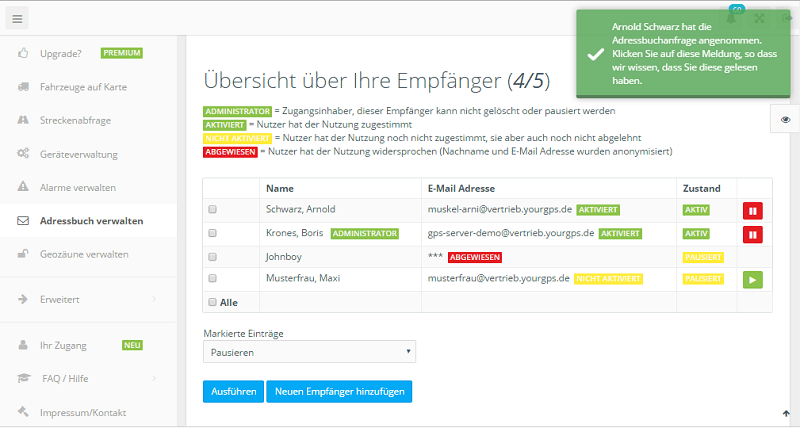Expand the Erweitert submenu chevron
800x428 pixels.
(154, 299)
